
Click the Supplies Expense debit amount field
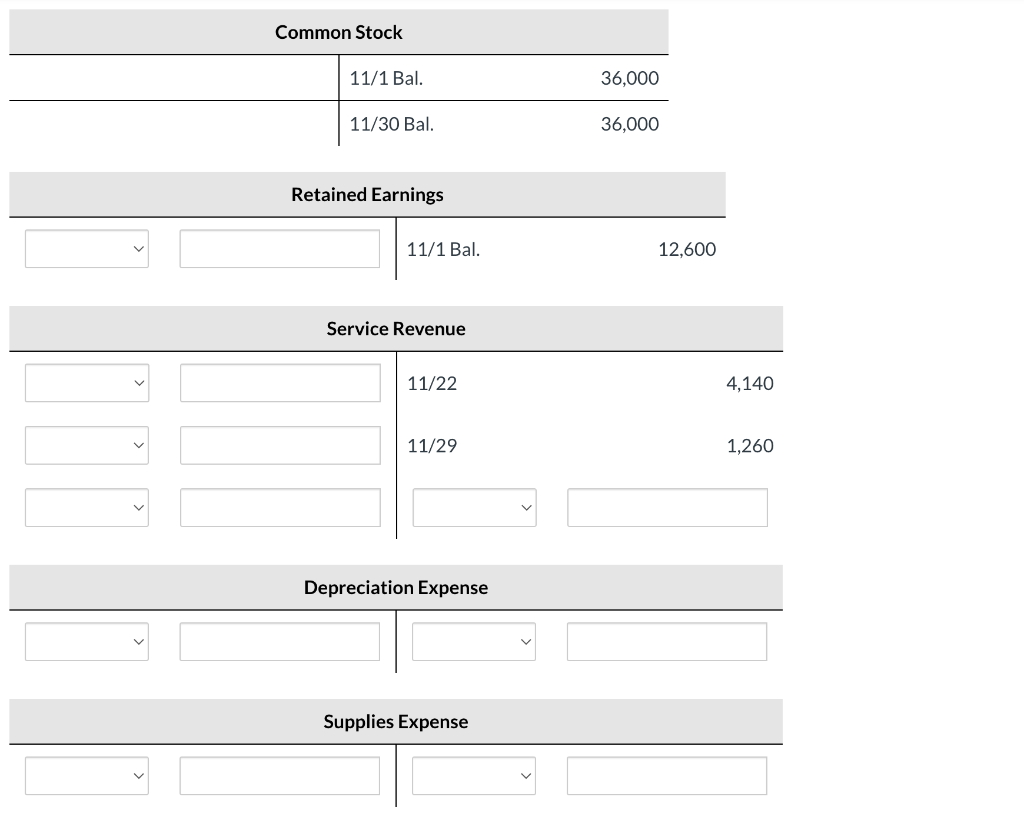(x=279, y=775)
